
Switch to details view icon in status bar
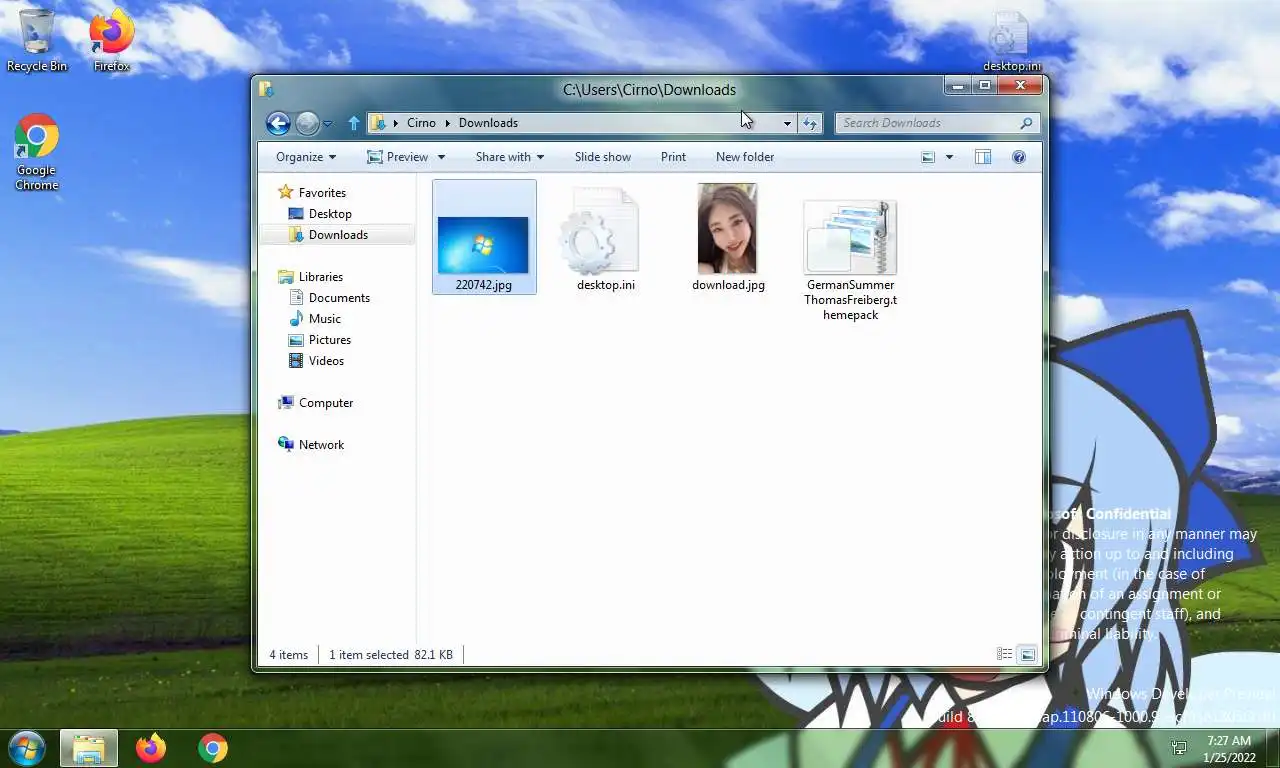pyautogui.click(x=1005, y=655)
